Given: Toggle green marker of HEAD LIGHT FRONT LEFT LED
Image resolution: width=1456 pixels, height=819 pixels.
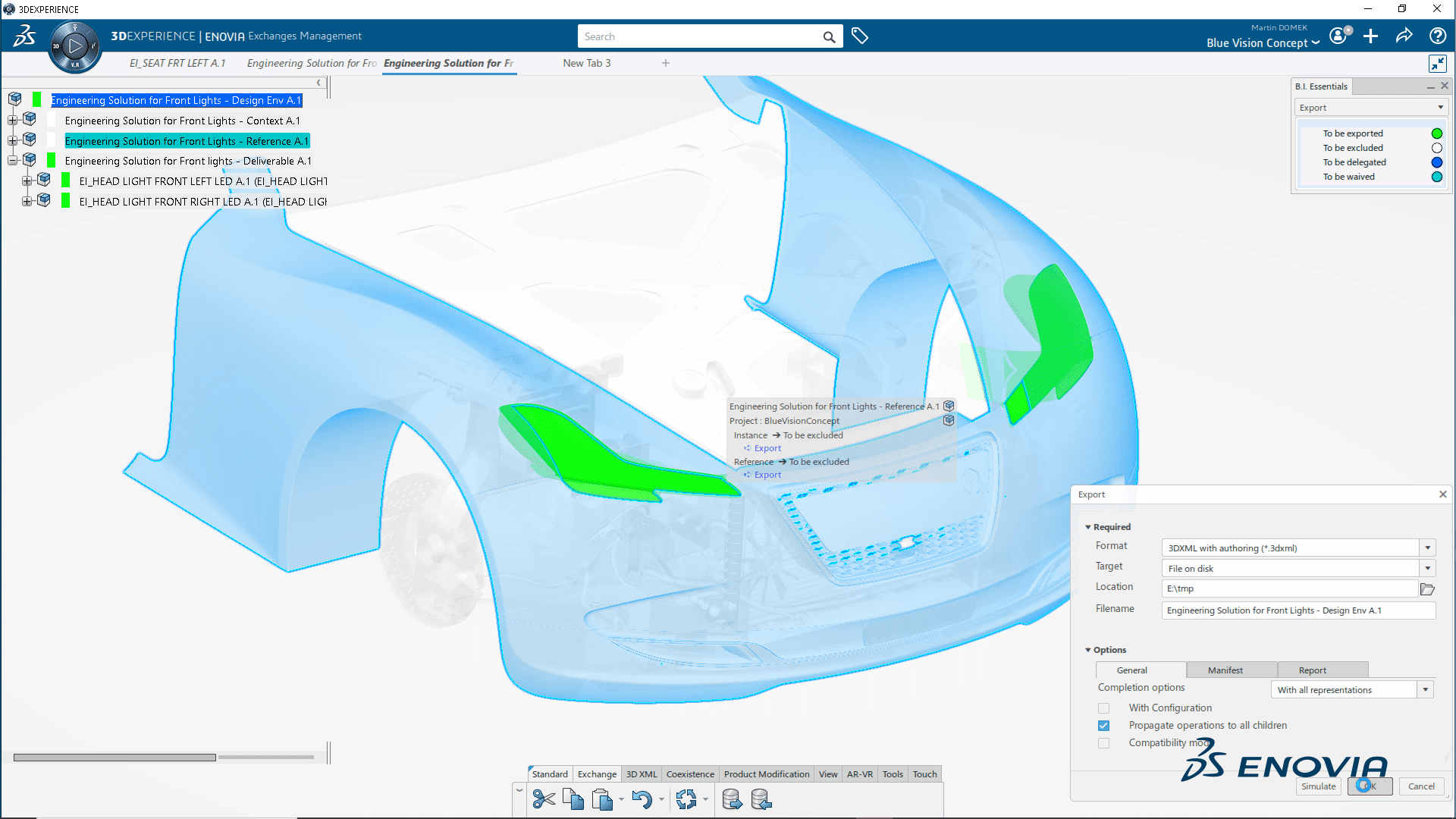Looking at the screenshot, I should coord(65,180).
